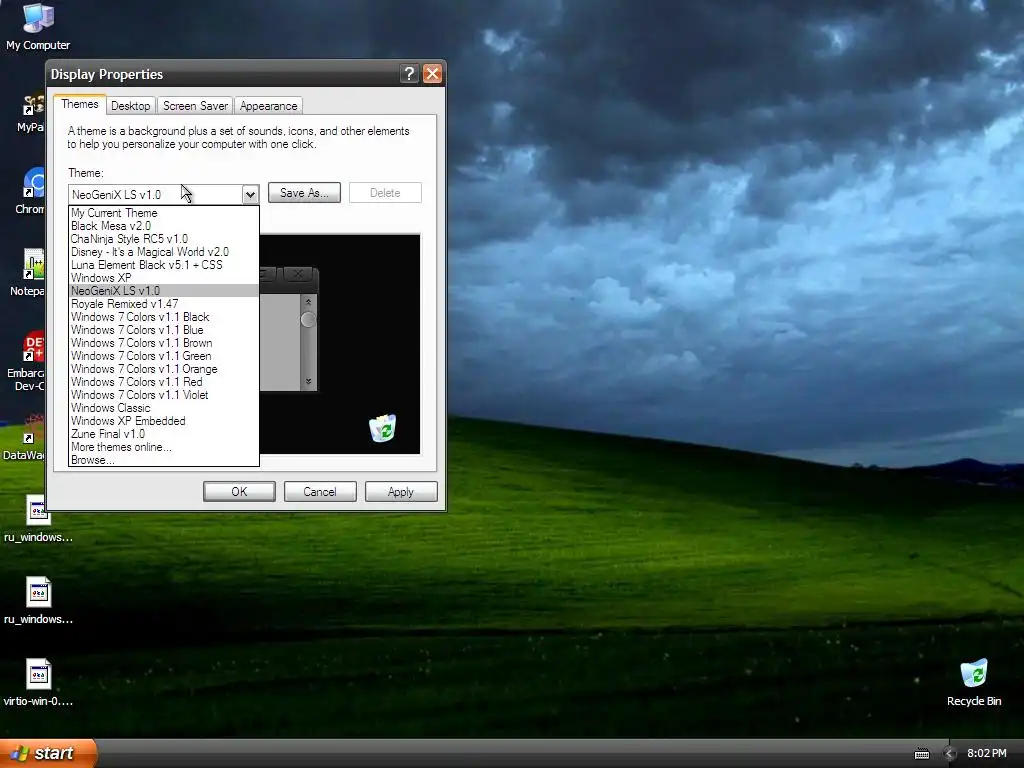Switch to the Appearance tab
This screenshot has height=768, width=1024.
(268, 106)
